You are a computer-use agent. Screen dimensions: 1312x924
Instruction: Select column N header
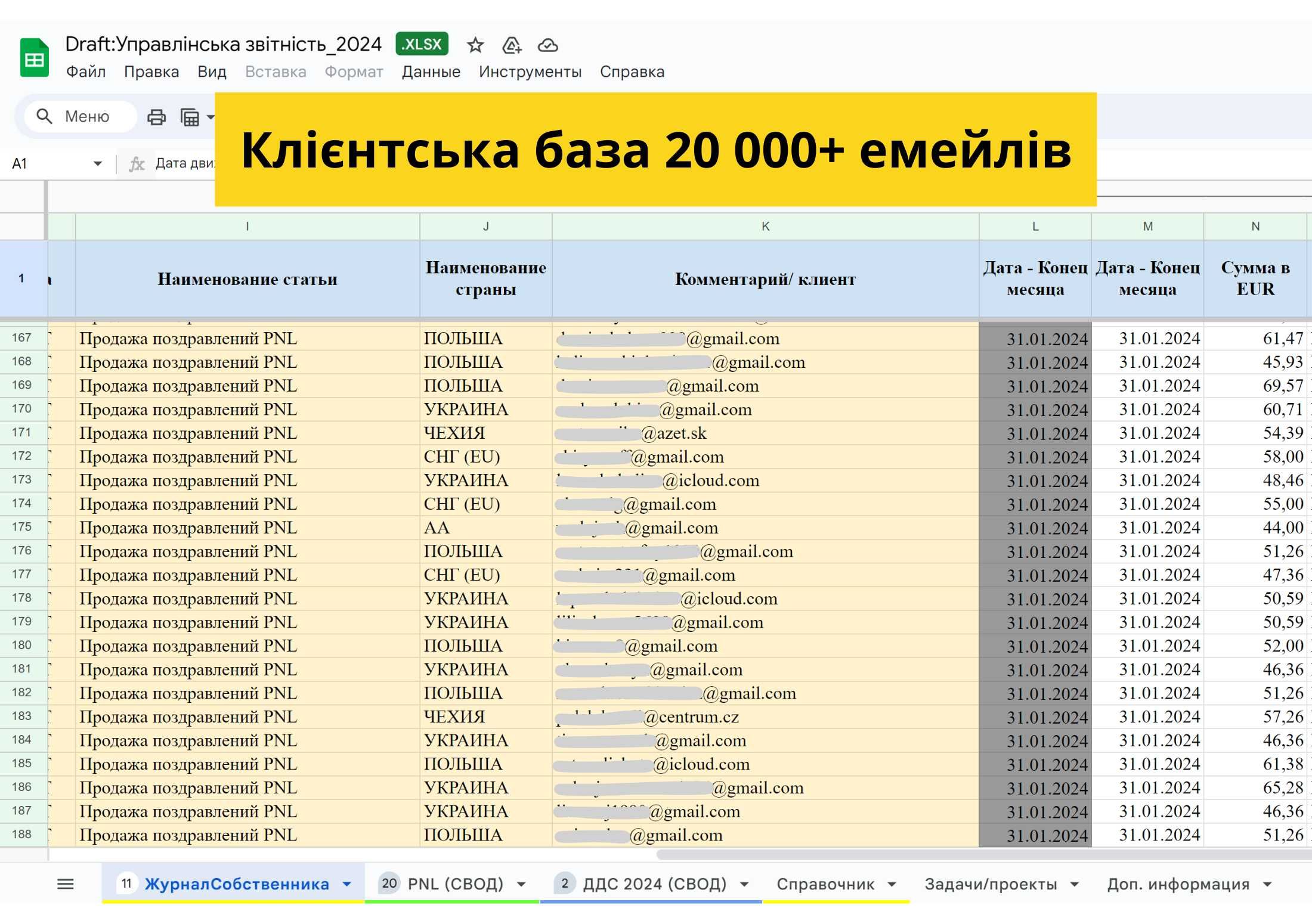coord(1255,227)
